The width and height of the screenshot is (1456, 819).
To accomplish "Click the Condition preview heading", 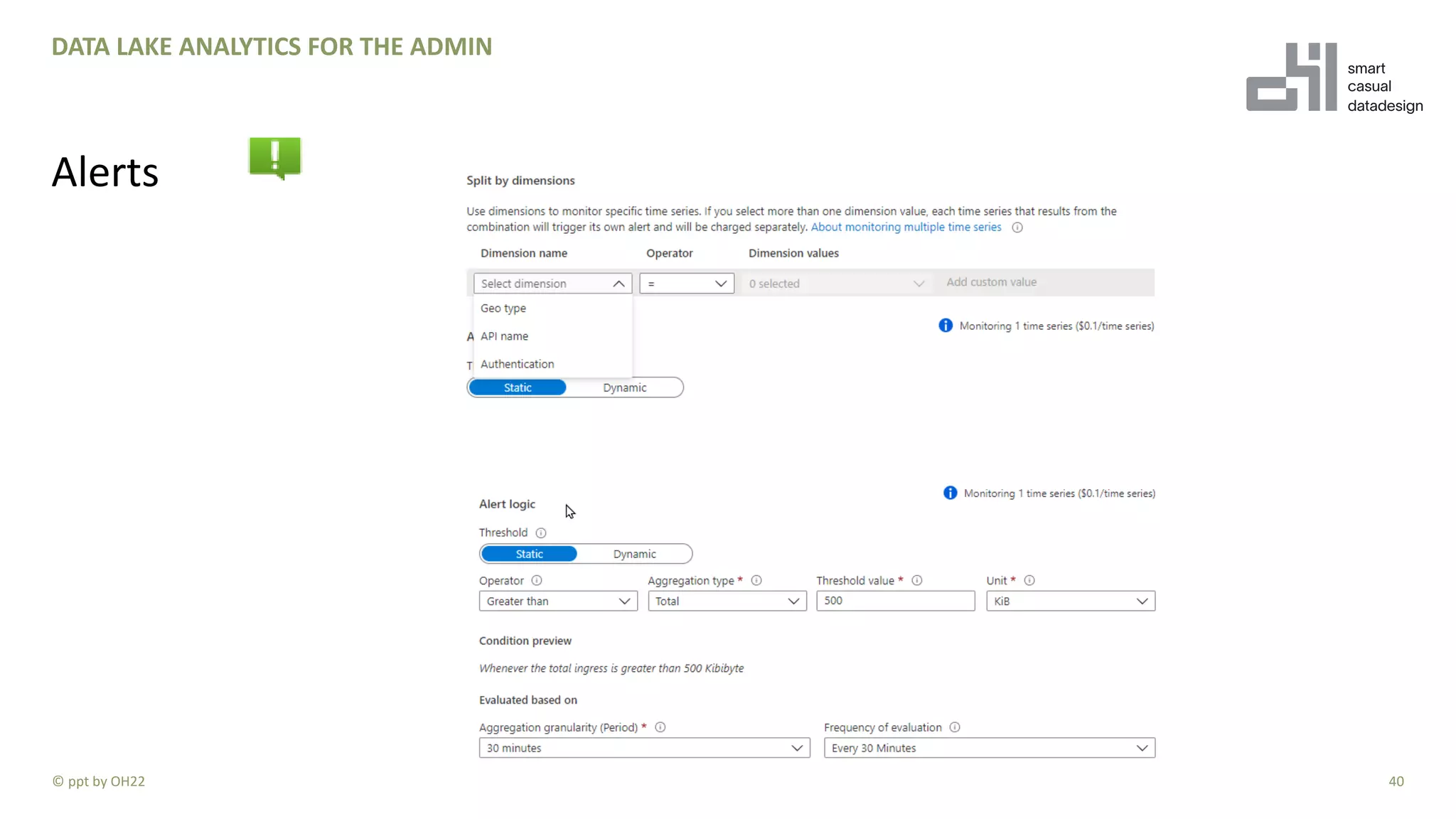I will (x=525, y=641).
